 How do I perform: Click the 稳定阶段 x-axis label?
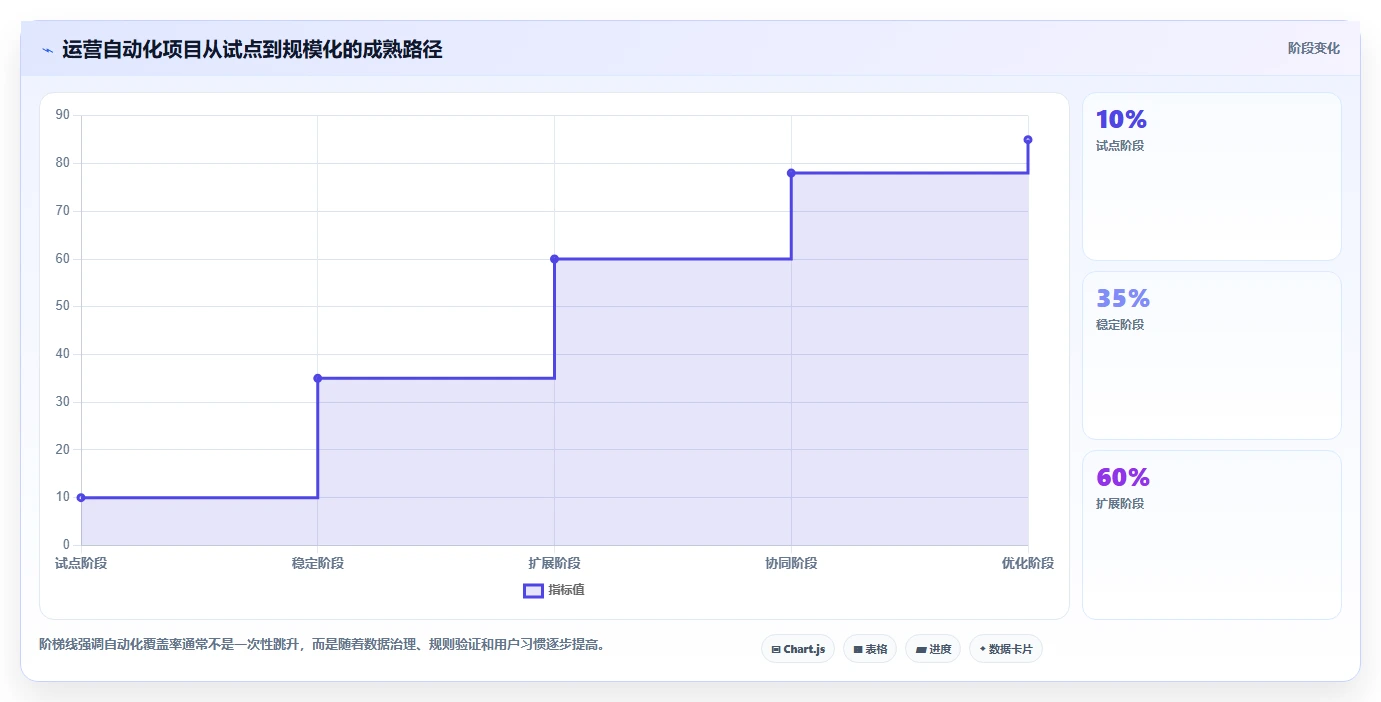pos(318,563)
